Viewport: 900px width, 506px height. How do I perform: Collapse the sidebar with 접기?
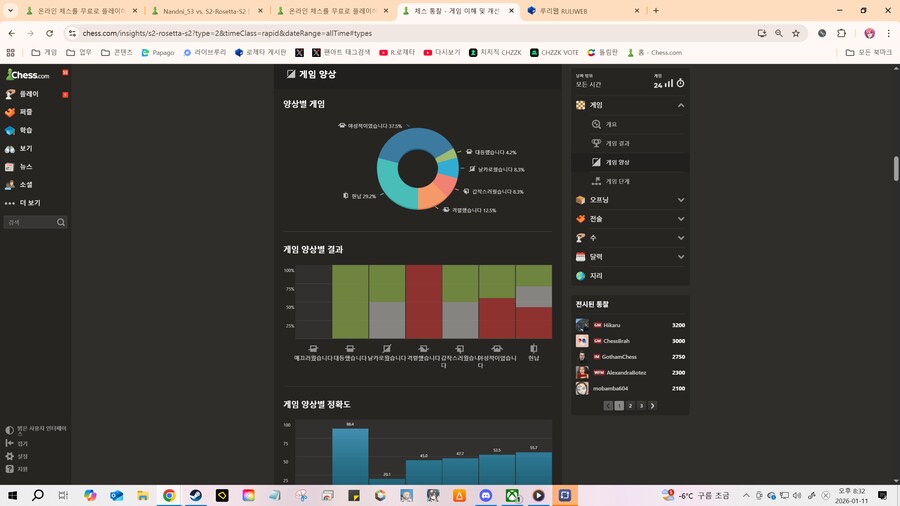click(17, 443)
